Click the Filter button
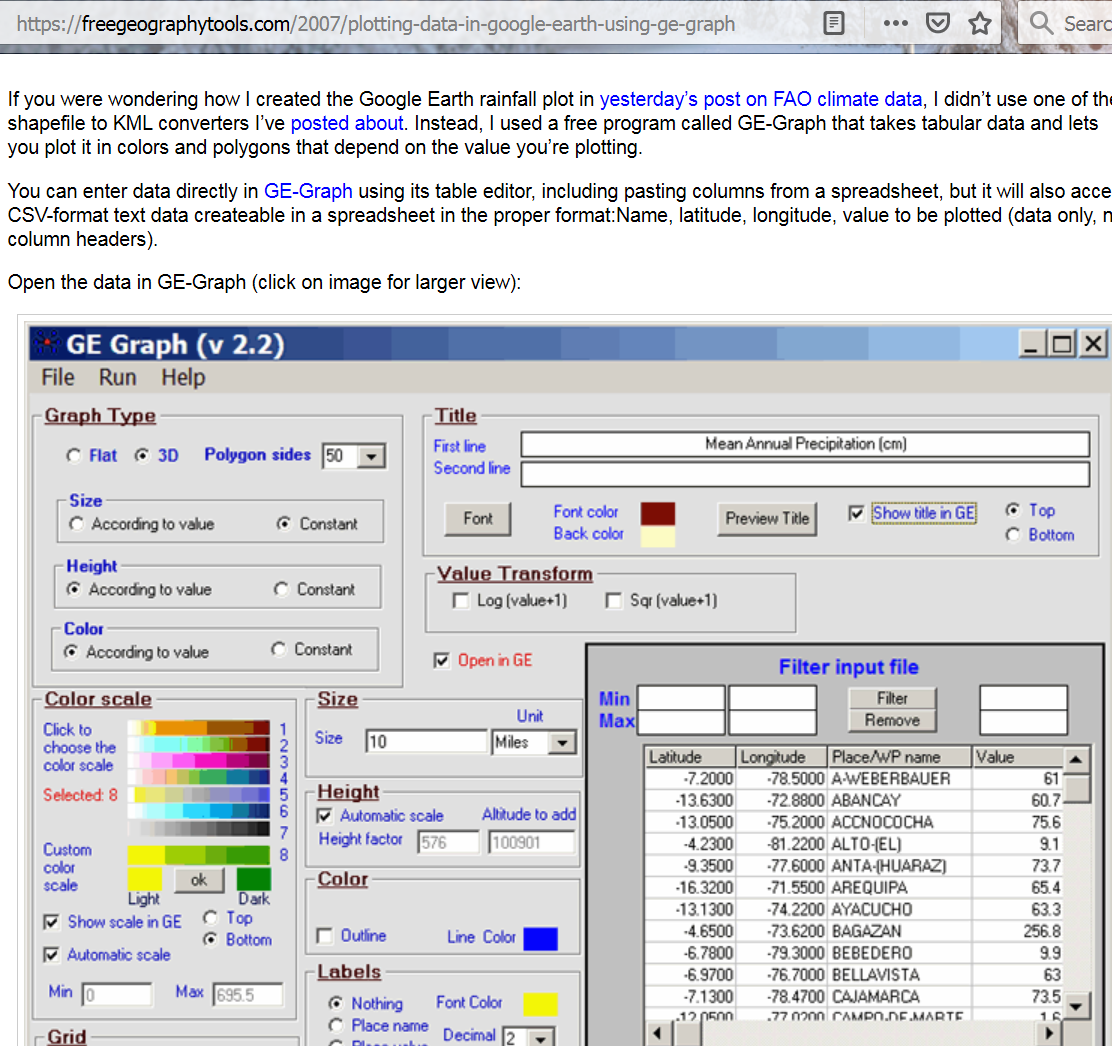 (x=892, y=698)
